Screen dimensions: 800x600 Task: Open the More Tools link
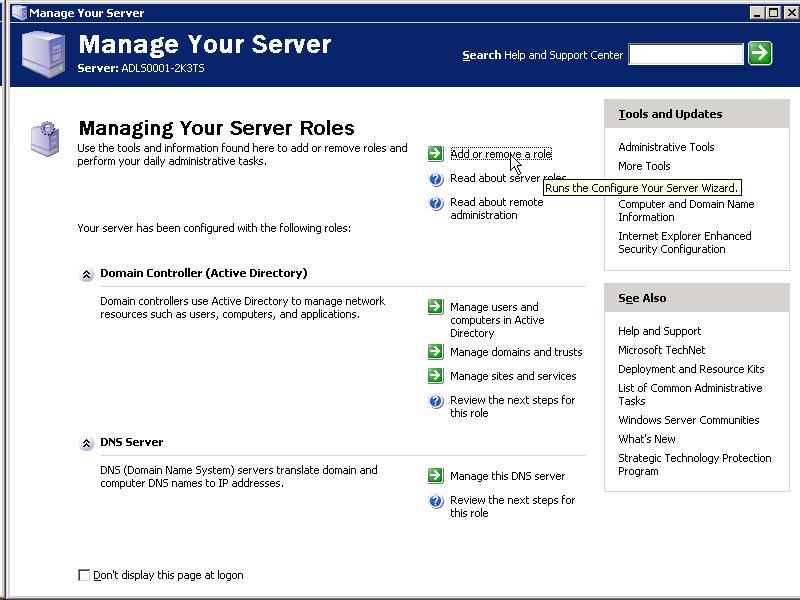point(644,166)
